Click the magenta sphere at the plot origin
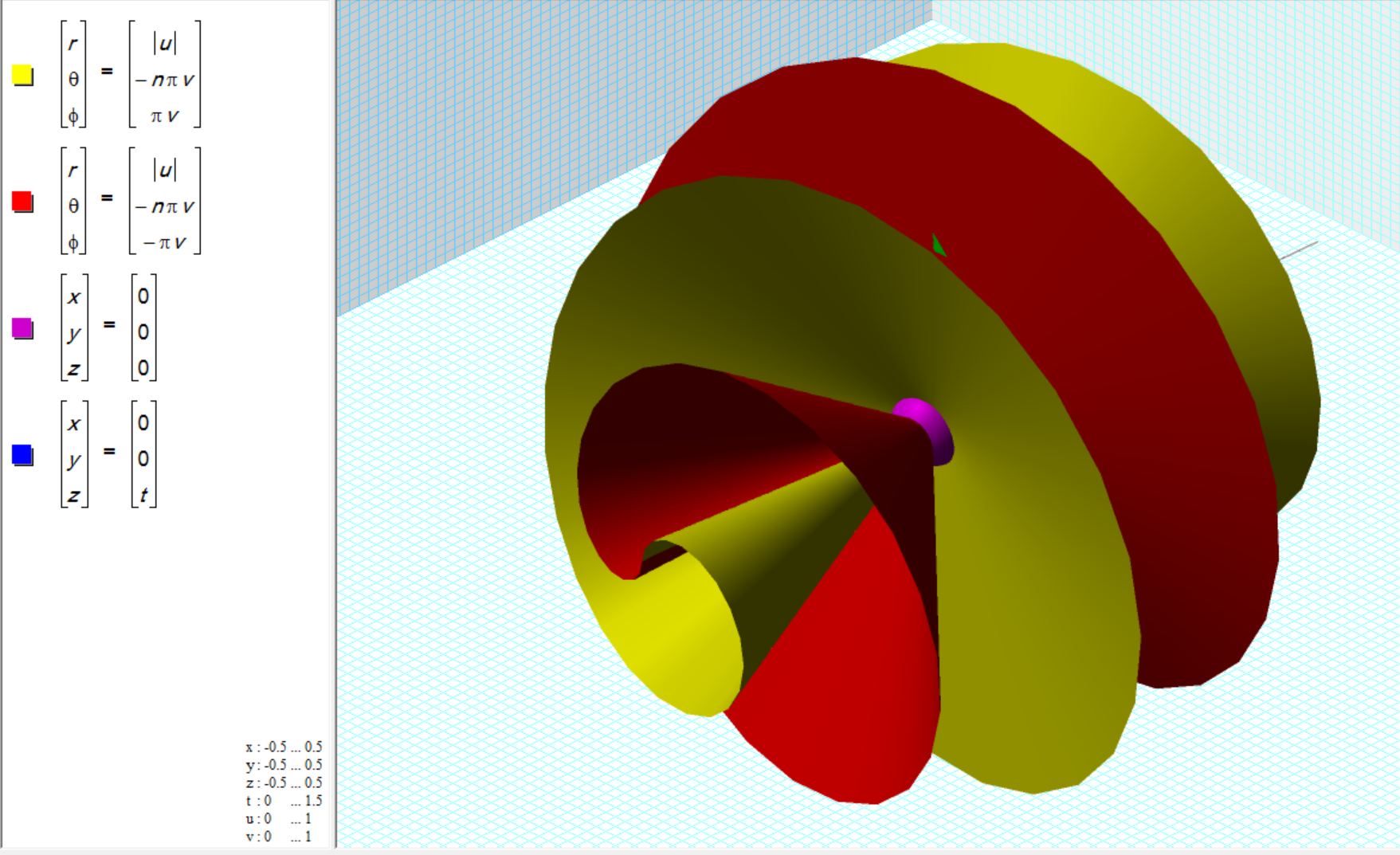Viewport: 1400px width, 855px height. pos(924,430)
